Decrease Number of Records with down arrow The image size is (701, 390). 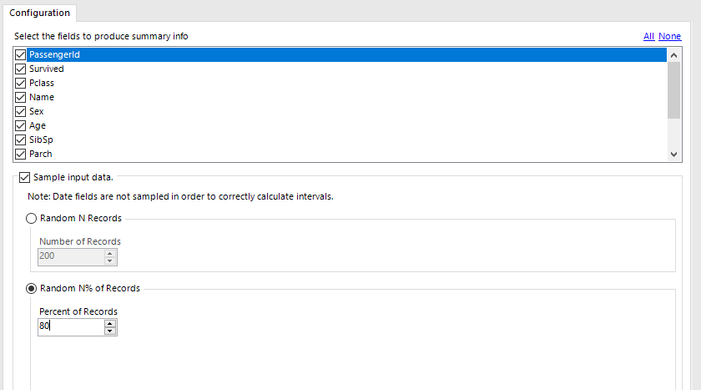pos(110,261)
